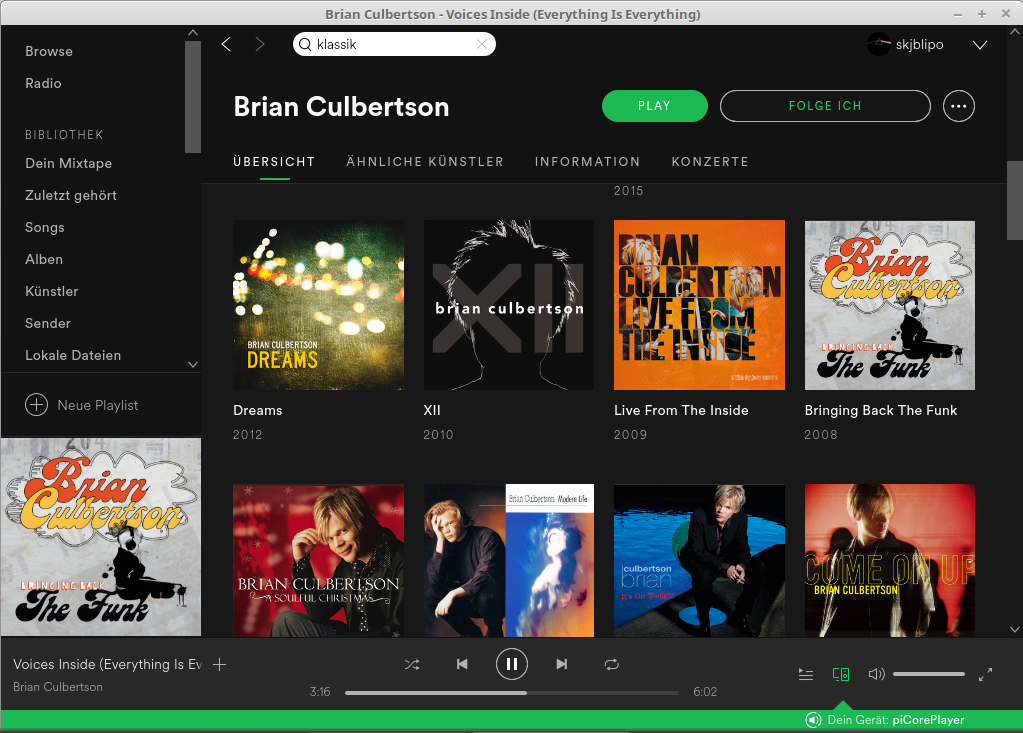Switch to the INFORMATION tab
The image size is (1023, 733).
pyautogui.click(x=587, y=162)
